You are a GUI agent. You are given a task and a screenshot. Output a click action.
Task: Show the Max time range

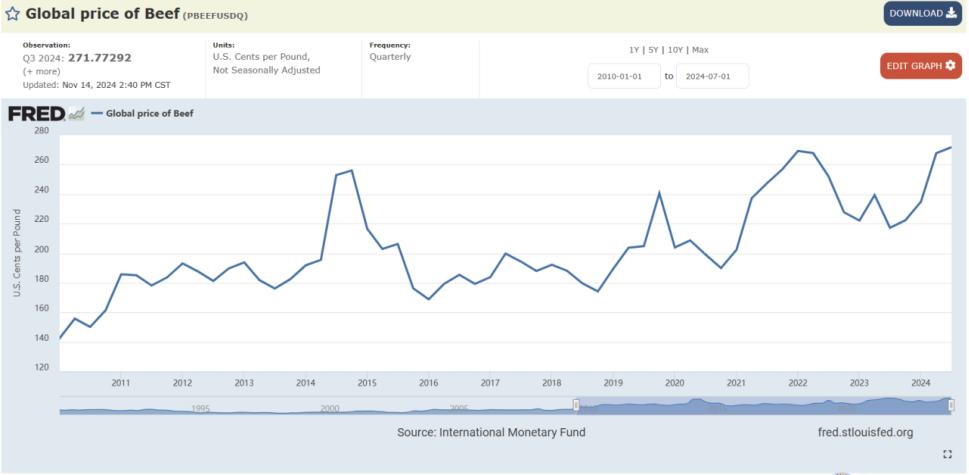pyautogui.click(x=700, y=50)
